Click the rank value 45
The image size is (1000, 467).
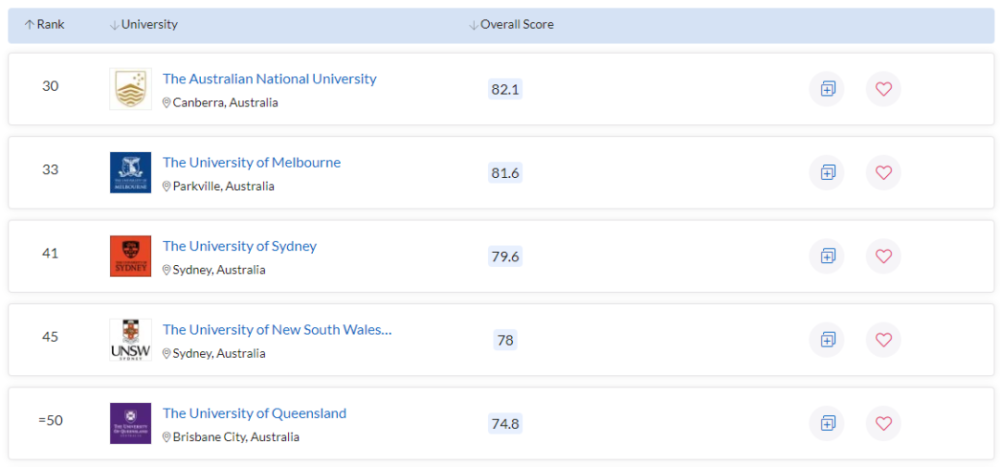pyautogui.click(x=50, y=337)
